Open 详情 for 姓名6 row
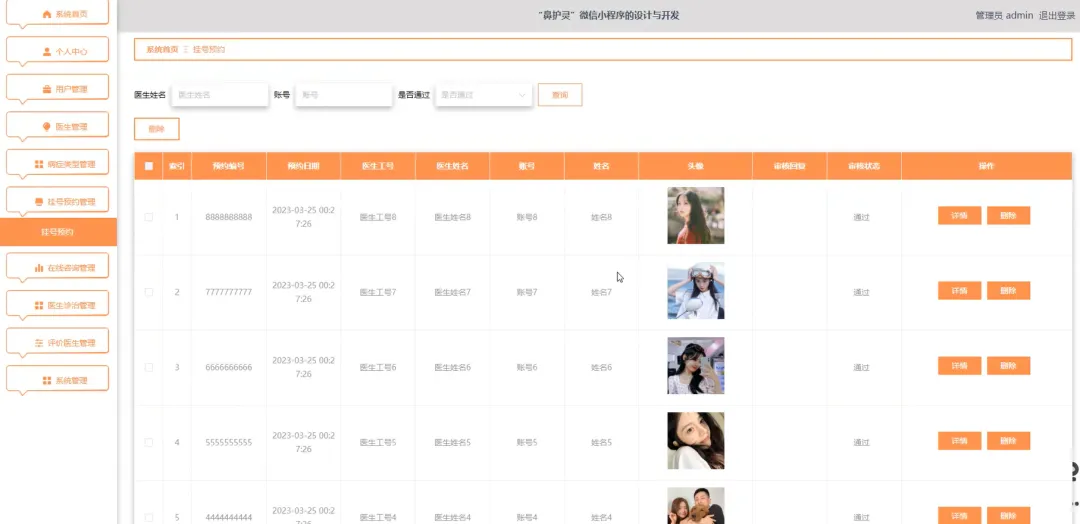Screen dimensions: 1080x524 (x=959, y=366)
